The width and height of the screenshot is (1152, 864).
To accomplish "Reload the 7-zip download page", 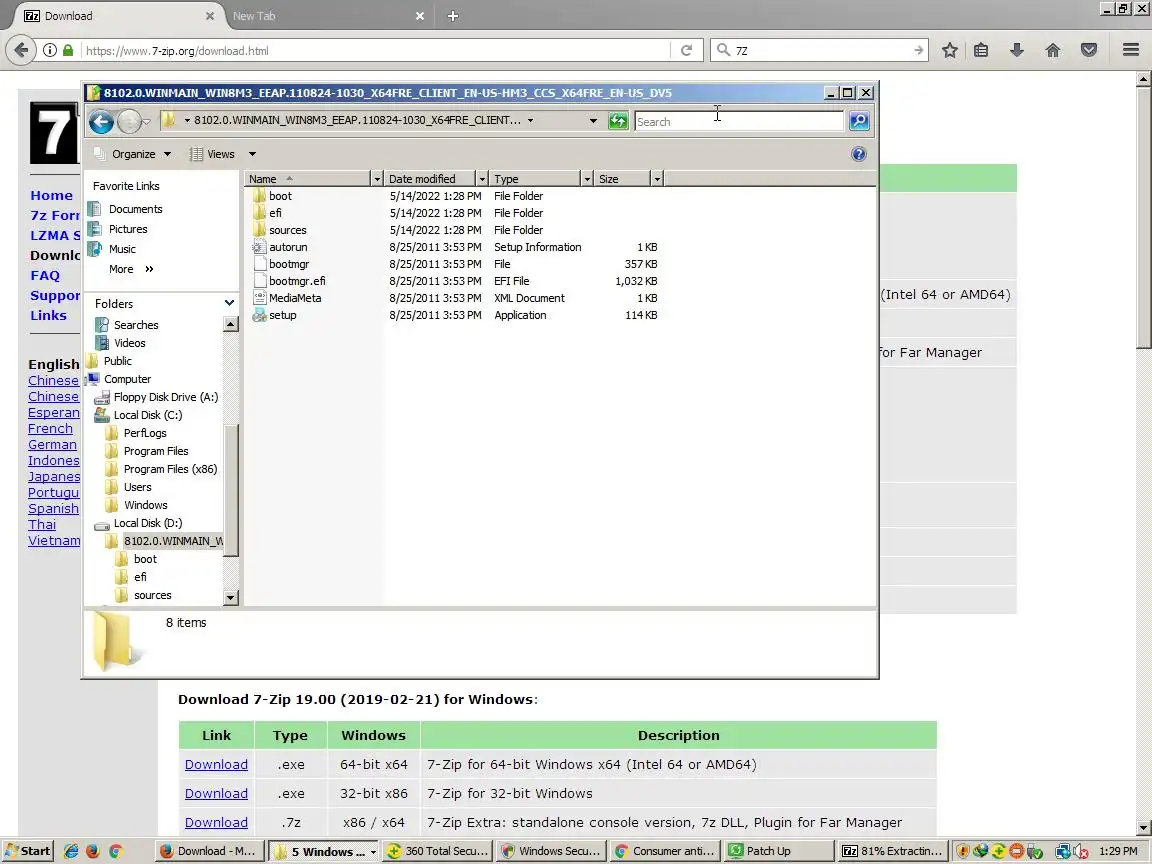I will [686, 50].
